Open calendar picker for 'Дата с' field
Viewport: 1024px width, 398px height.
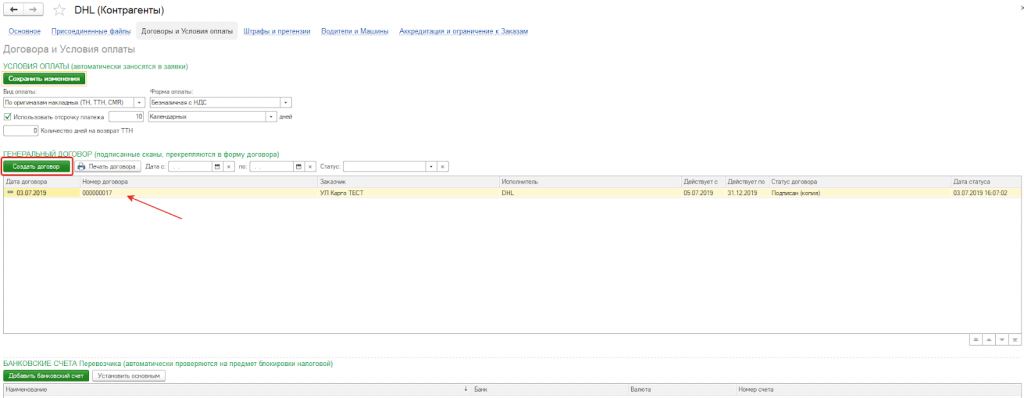tap(217, 167)
